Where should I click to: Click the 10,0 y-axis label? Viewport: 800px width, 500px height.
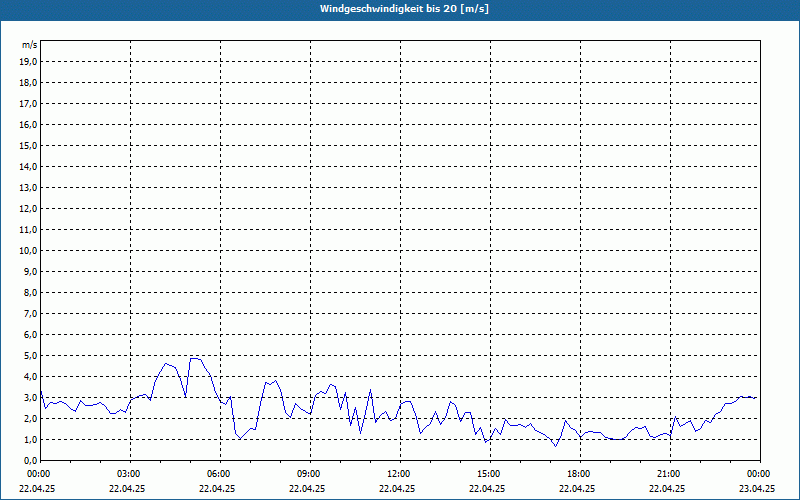(x=28, y=251)
